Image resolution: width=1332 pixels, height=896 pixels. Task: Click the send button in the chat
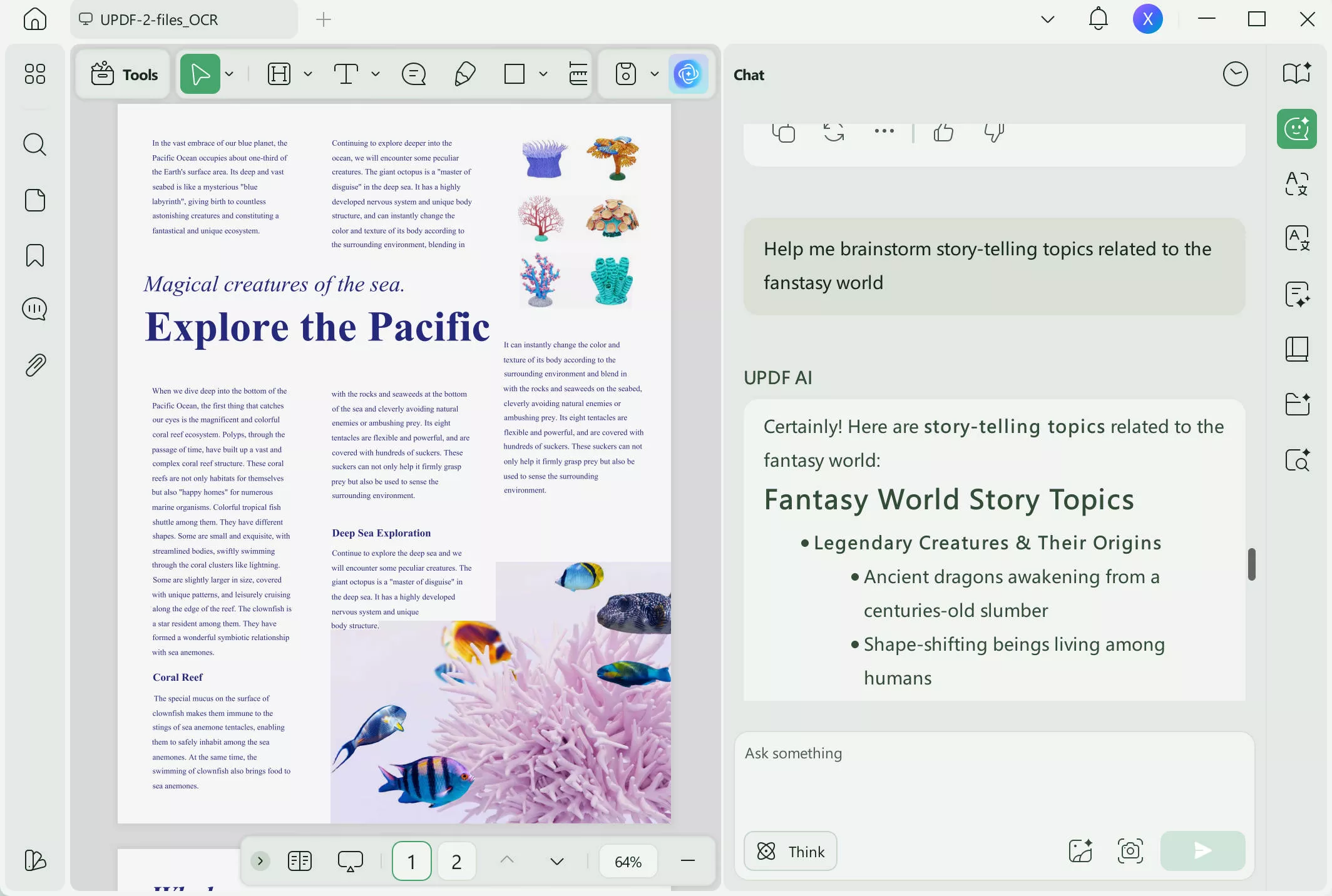point(1201,851)
